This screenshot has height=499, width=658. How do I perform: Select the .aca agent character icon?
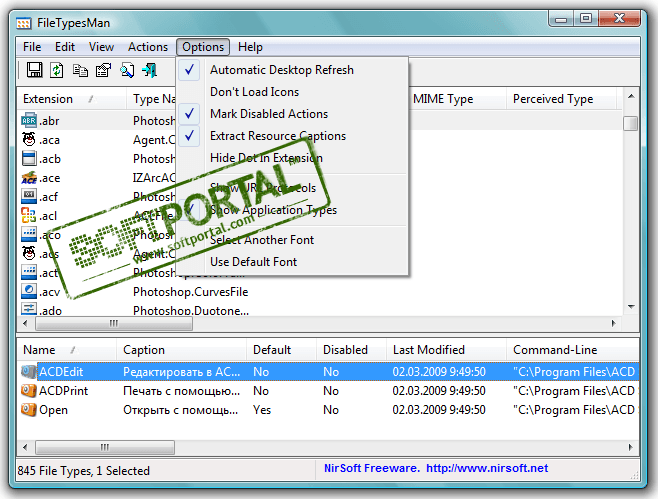point(29,139)
